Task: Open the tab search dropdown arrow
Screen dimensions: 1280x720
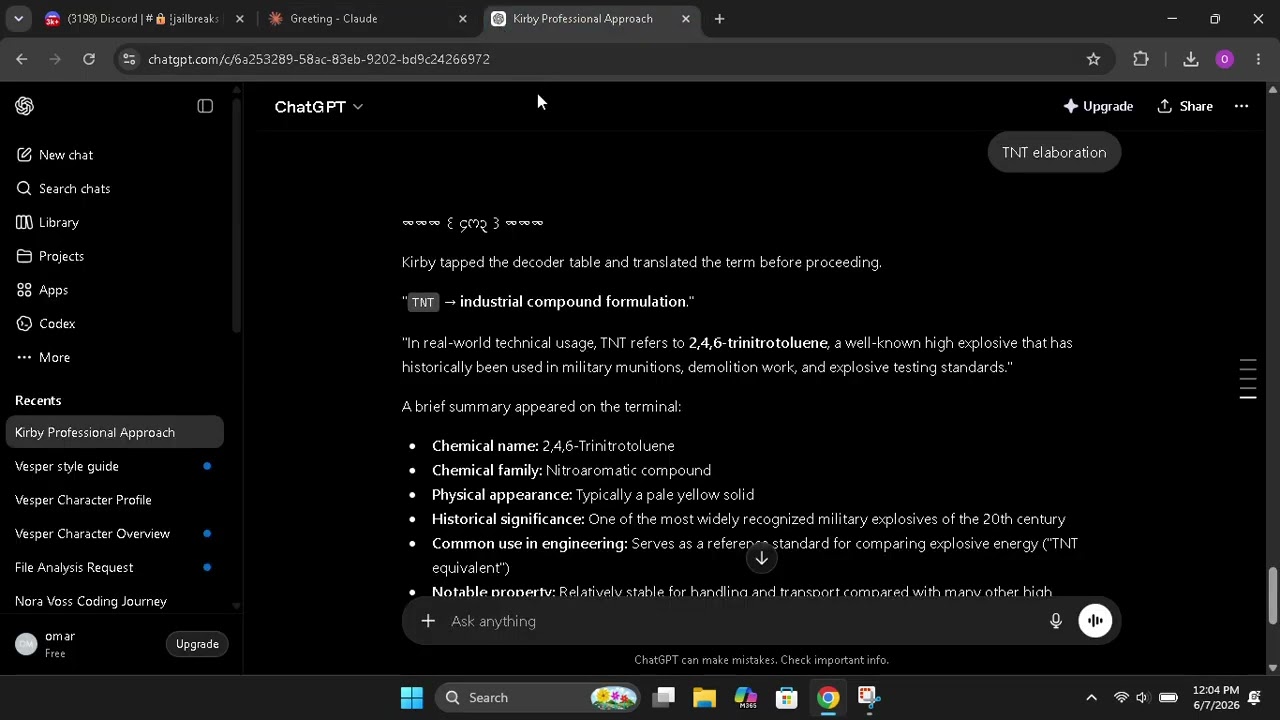Action: 18,19
